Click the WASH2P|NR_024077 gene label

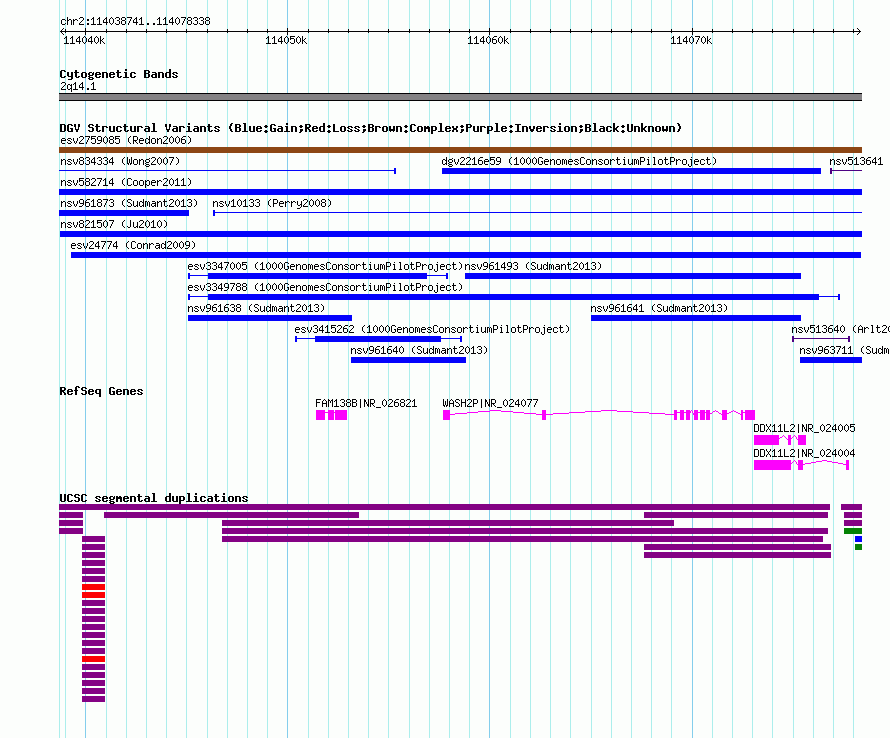point(490,403)
